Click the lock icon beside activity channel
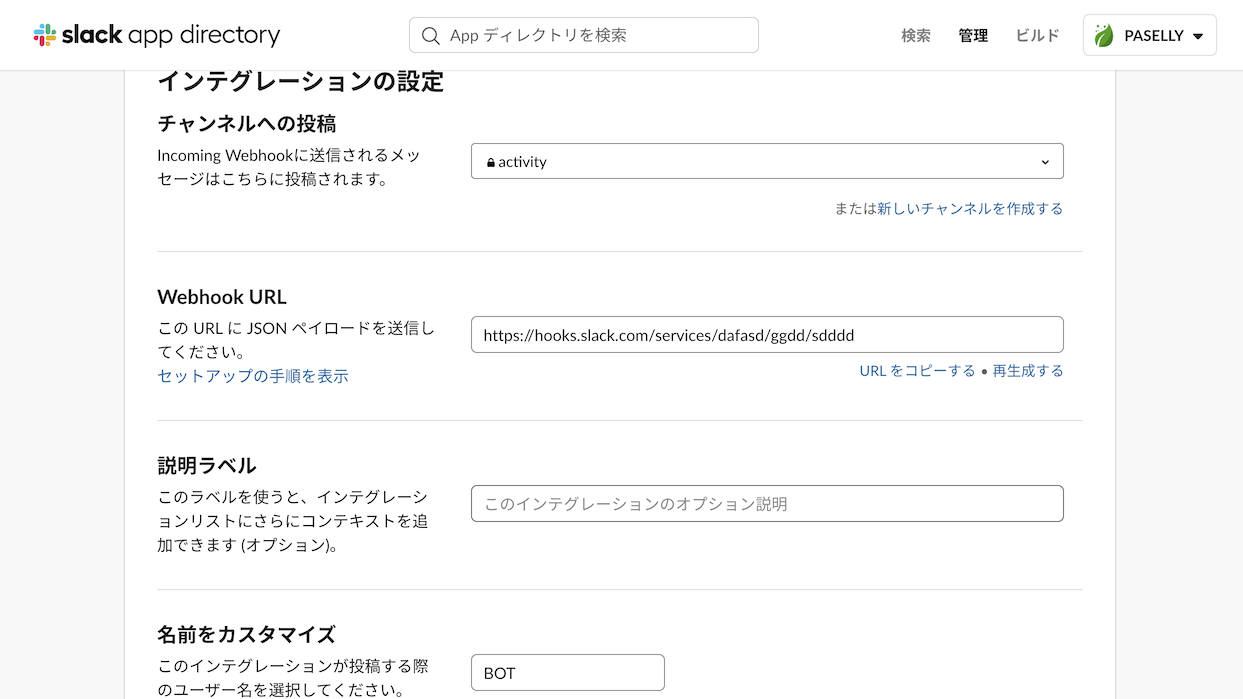Screen dimensions: 1243x699 (x=491, y=162)
